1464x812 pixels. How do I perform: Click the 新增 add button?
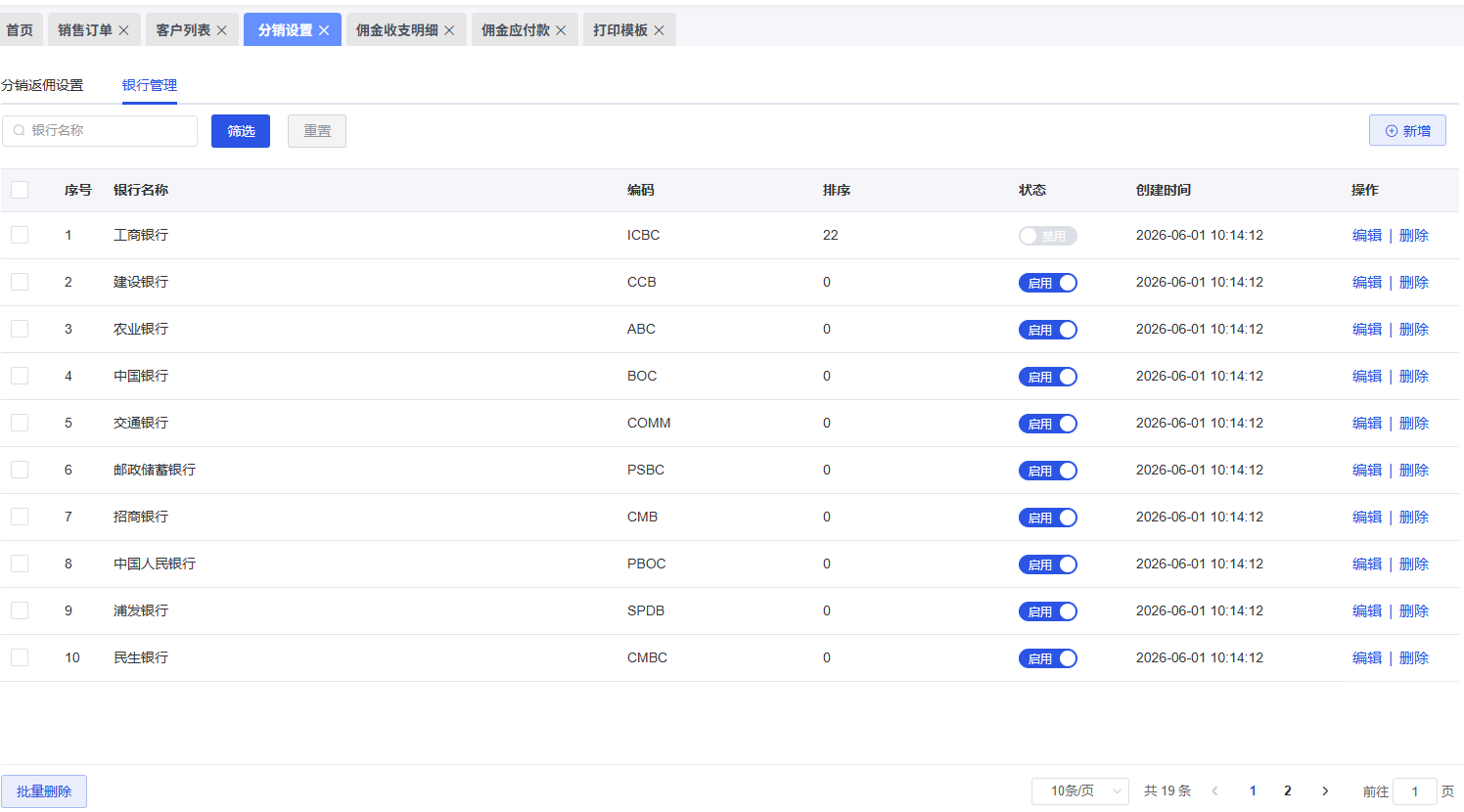point(1407,131)
